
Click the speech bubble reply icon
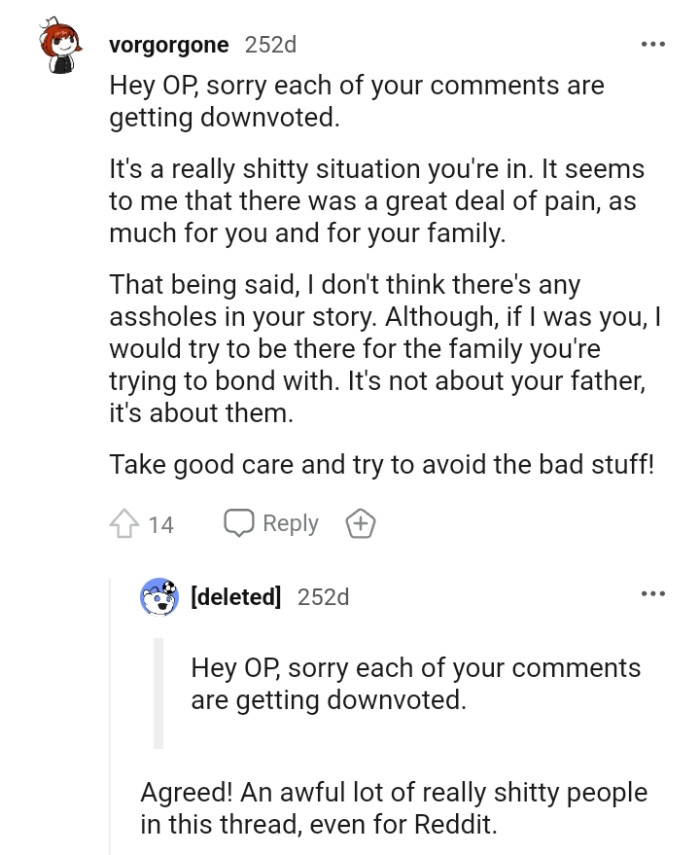(240, 523)
